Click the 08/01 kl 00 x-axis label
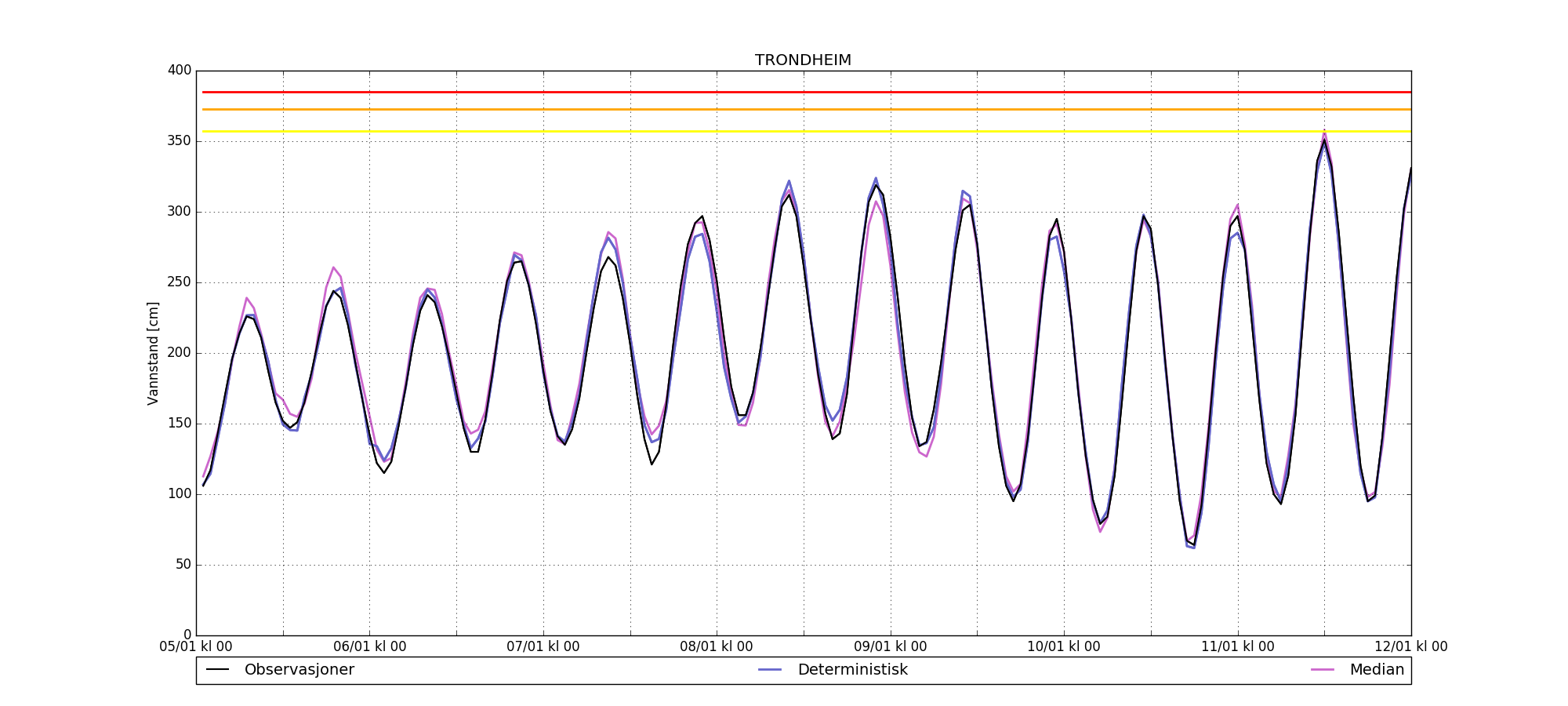Image resolution: width=1568 pixels, height=706 pixels. tap(717, 647)
